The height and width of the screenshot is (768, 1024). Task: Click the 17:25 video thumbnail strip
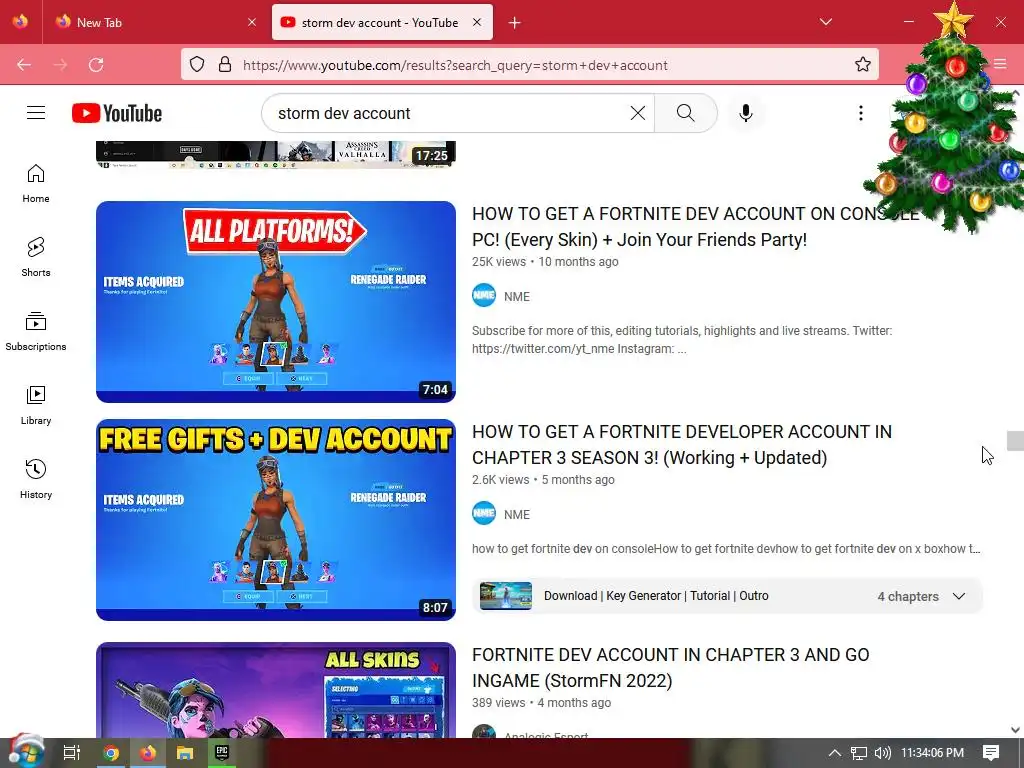tap(276, 154)
